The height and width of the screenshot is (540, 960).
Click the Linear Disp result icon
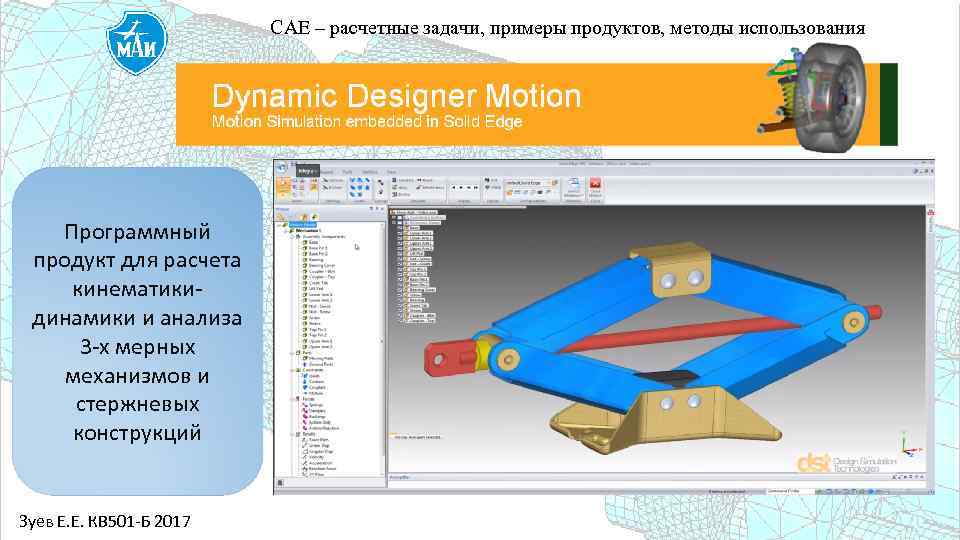tap(305, 446)
